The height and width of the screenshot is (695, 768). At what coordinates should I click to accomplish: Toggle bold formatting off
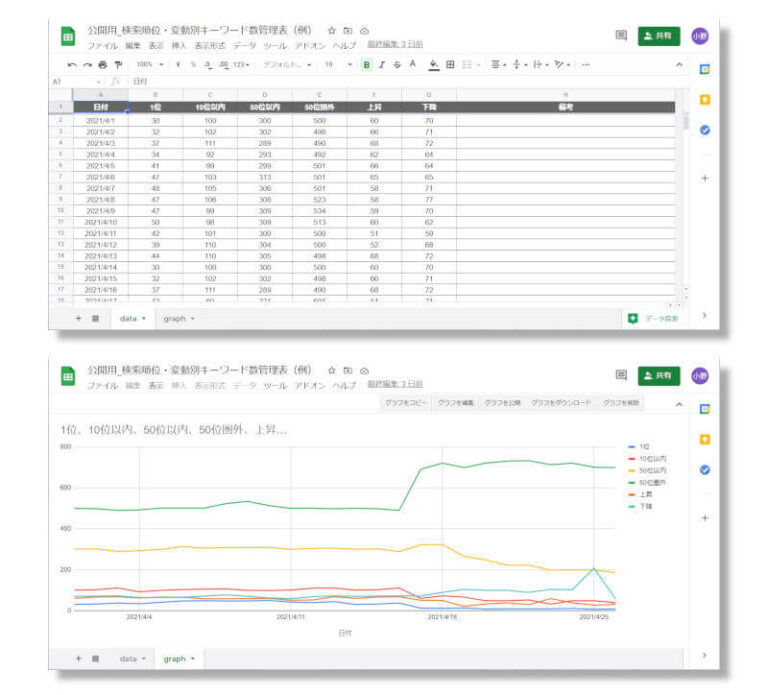[x=366, y=64]
